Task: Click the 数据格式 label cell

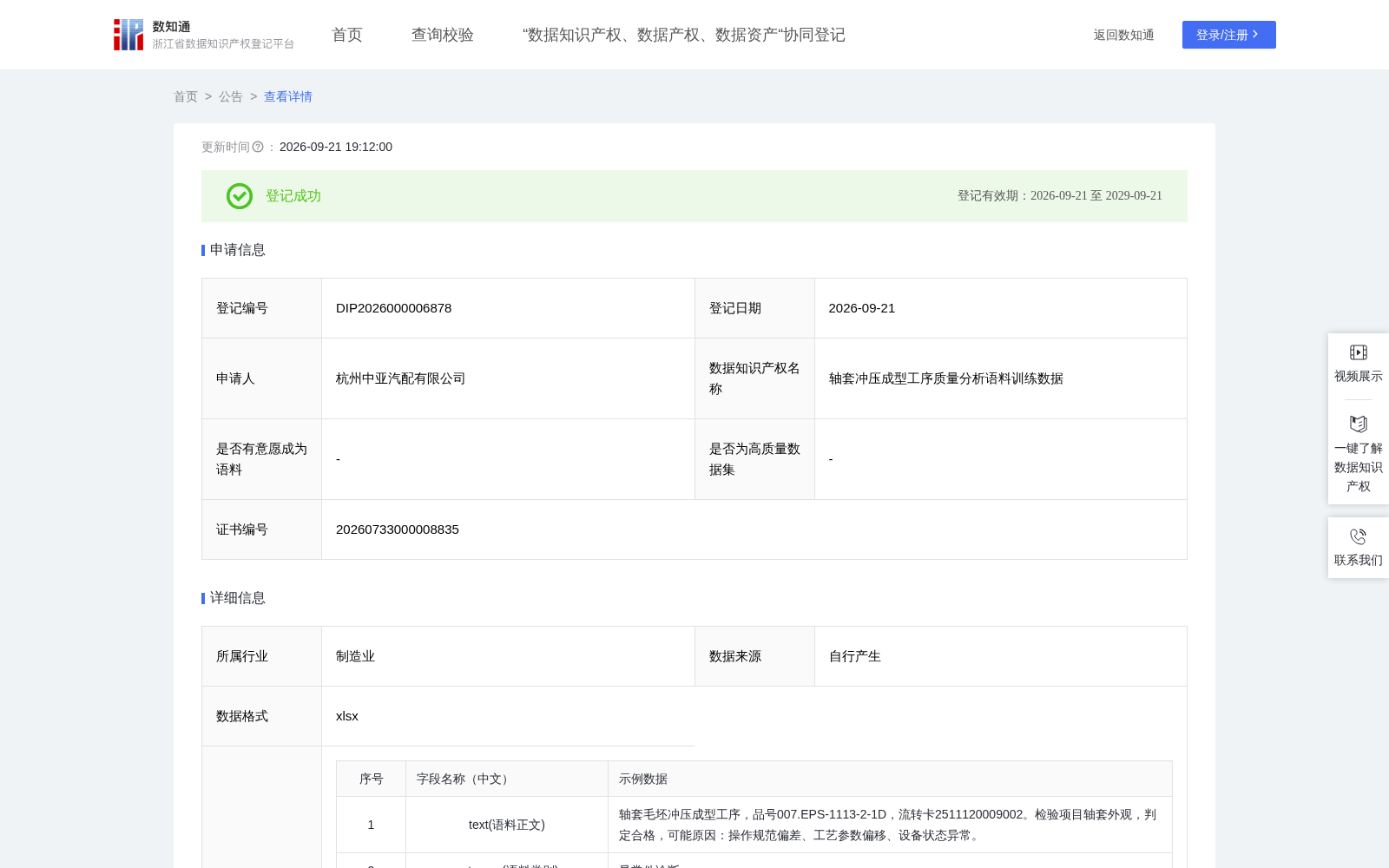Action: pyautogui.click(x=262, y=716)
